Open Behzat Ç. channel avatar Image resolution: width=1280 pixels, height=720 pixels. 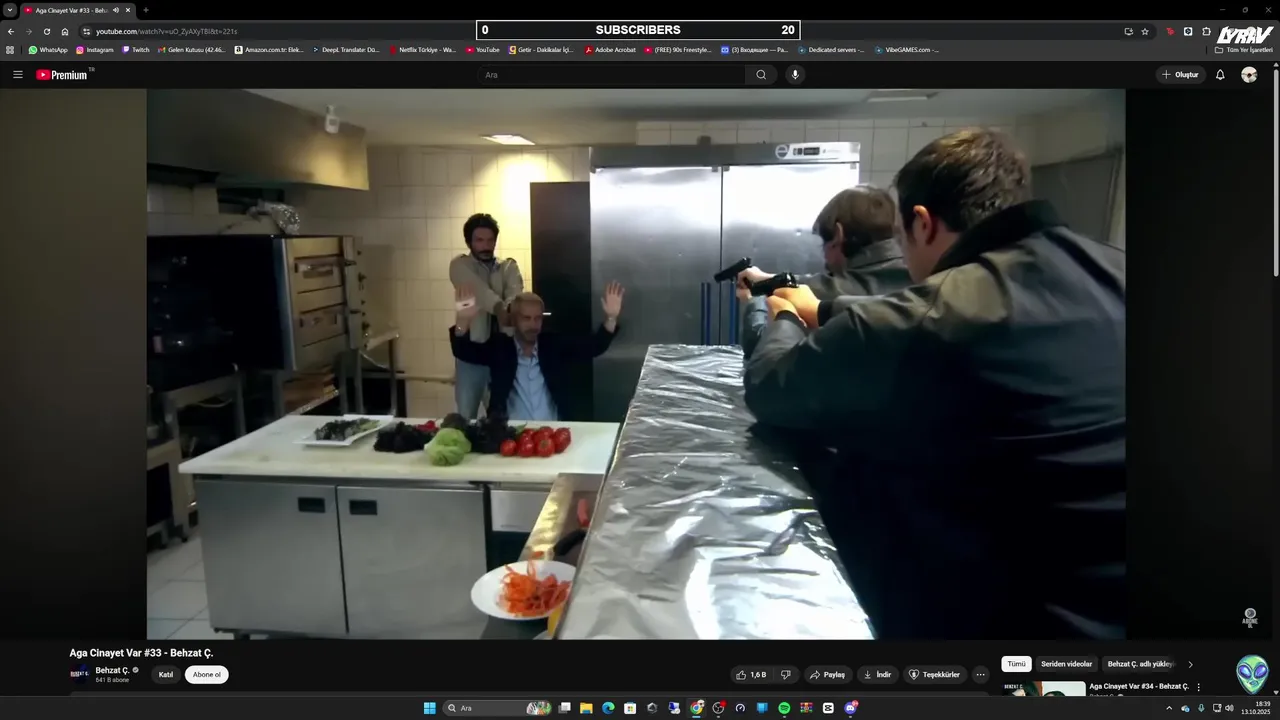[79, 674]
